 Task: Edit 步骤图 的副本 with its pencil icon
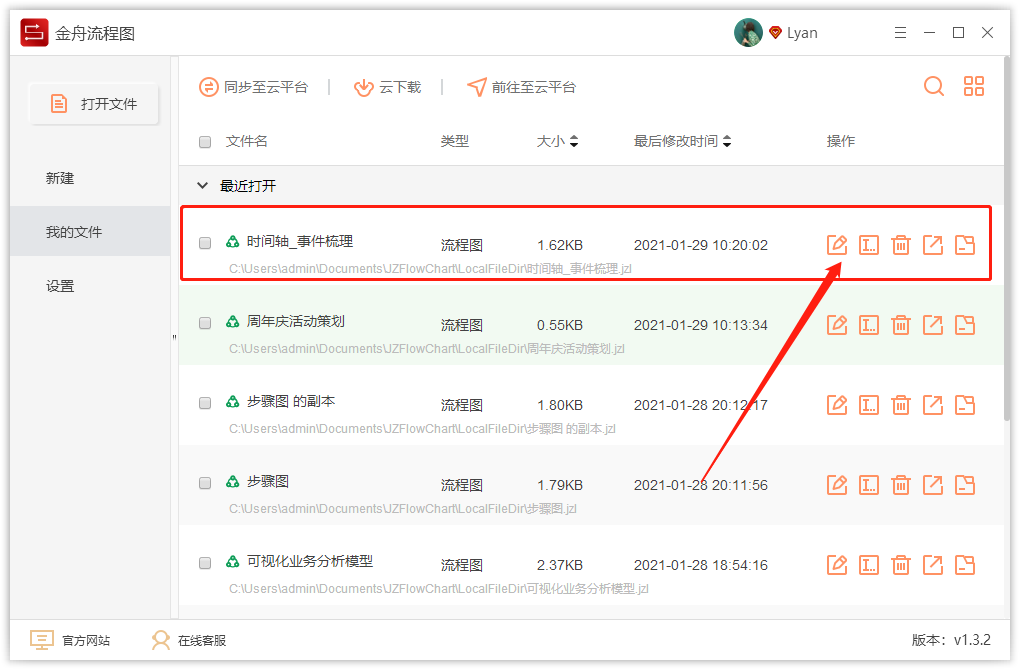[837, 405]
